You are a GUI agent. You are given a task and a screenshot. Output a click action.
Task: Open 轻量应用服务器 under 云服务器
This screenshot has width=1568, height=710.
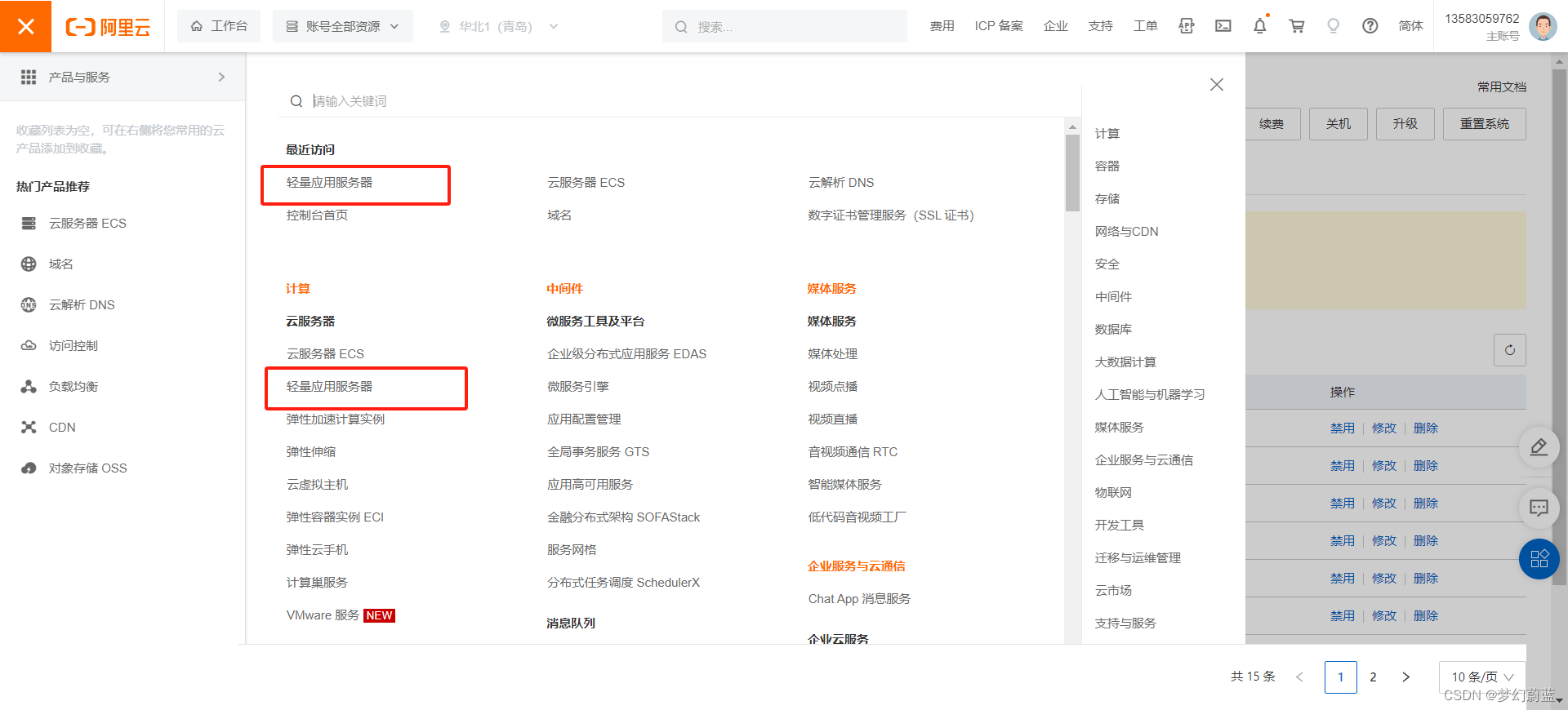coord(329,387)
